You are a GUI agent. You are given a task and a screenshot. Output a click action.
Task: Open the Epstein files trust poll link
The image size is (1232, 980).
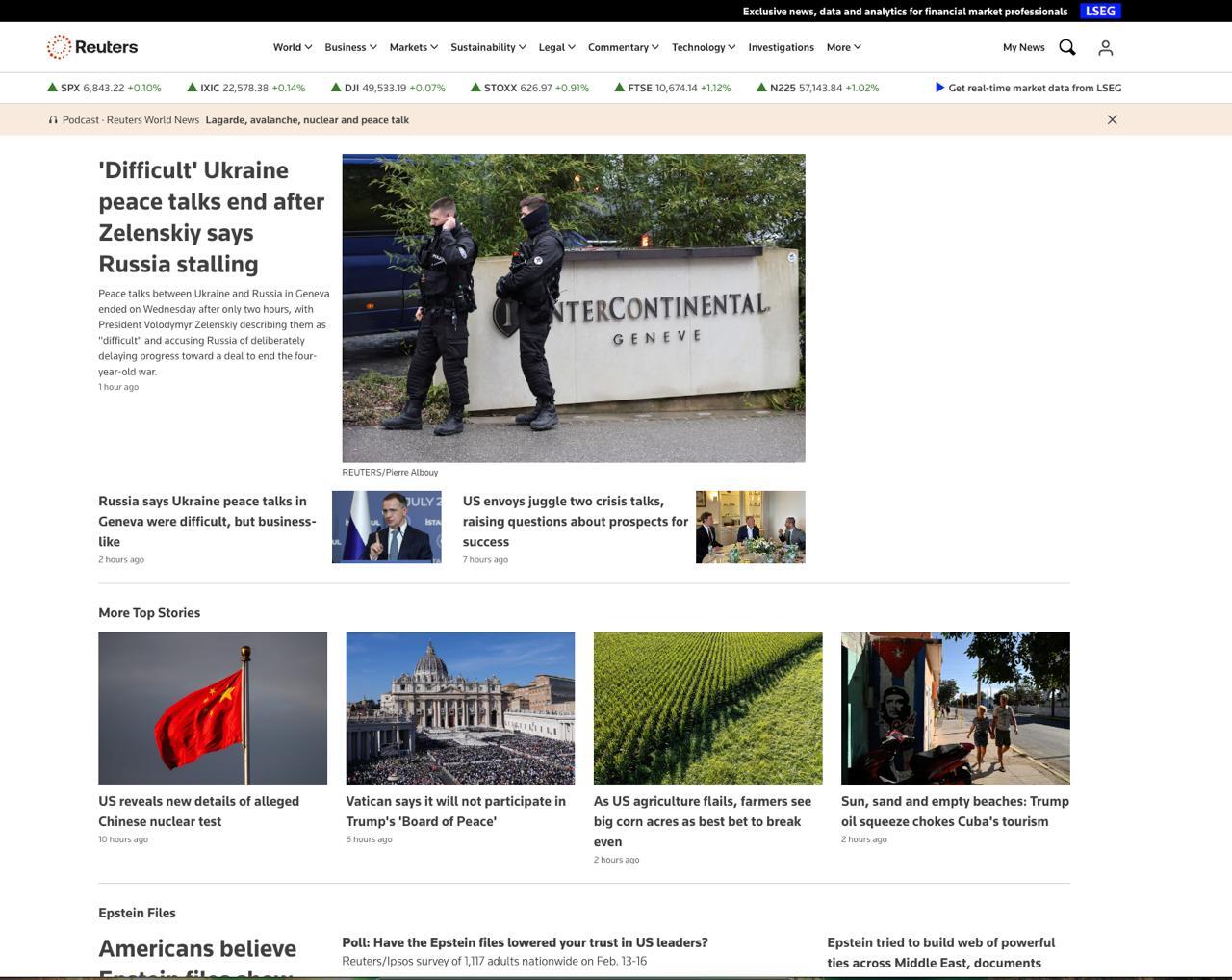(525, 942)
